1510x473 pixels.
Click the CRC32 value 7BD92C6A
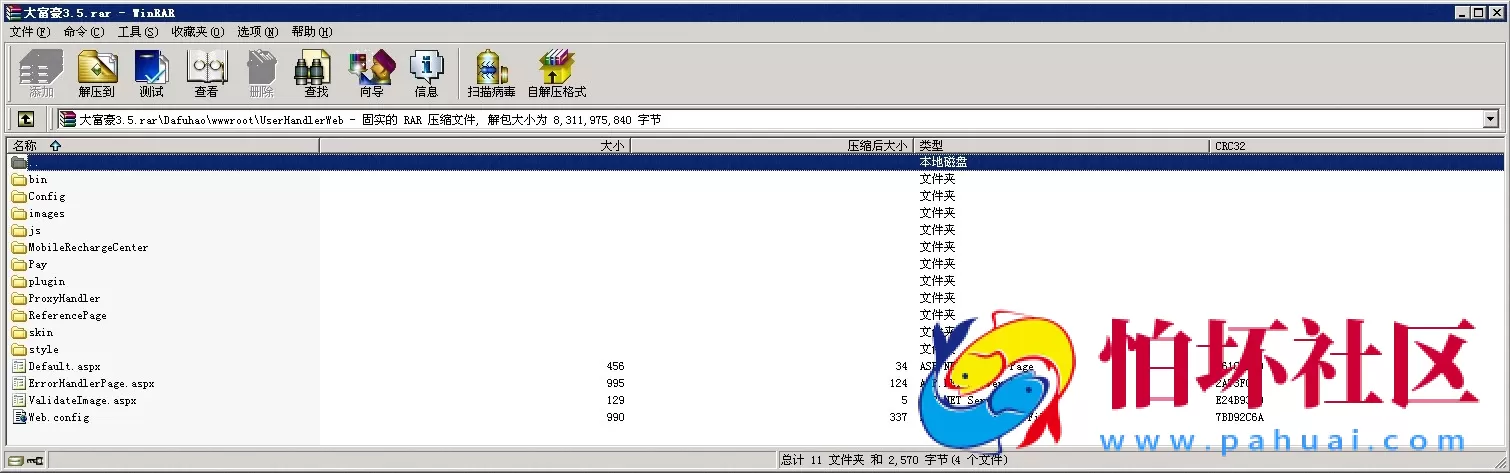[1240, 418]
